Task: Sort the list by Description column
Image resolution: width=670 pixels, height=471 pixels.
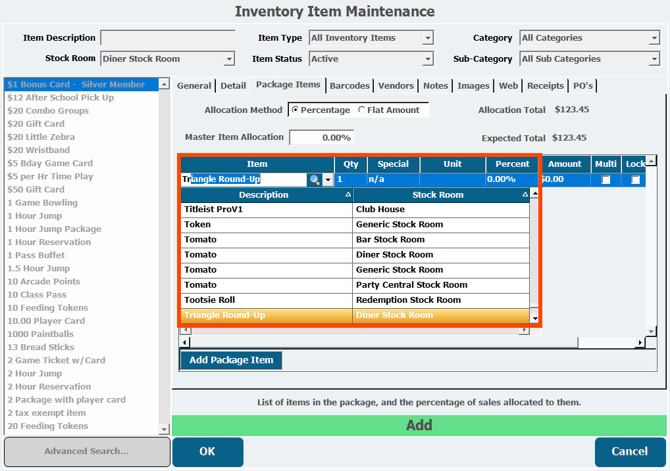Action: pyautogui.click(x=265, y=195)
